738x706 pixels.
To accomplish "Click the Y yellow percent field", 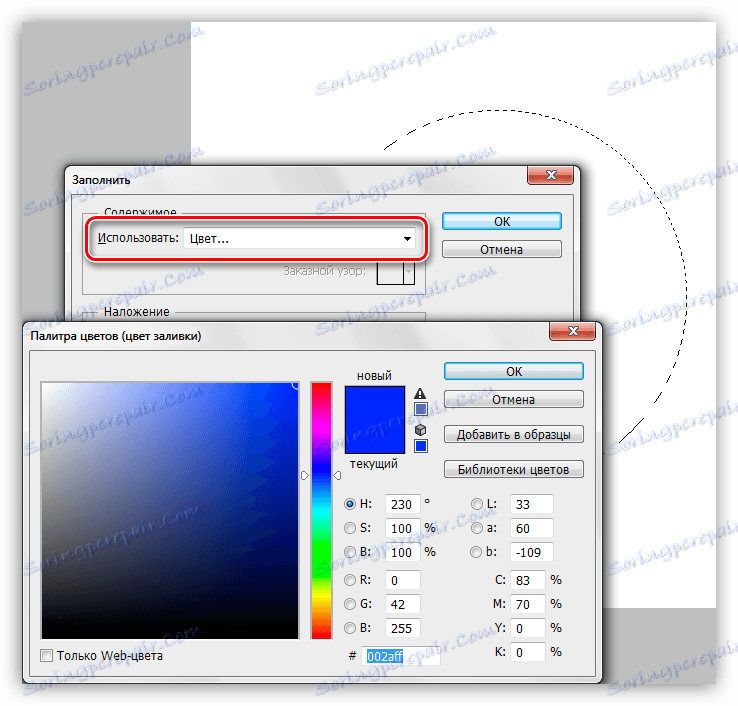I will click(528, 628).
